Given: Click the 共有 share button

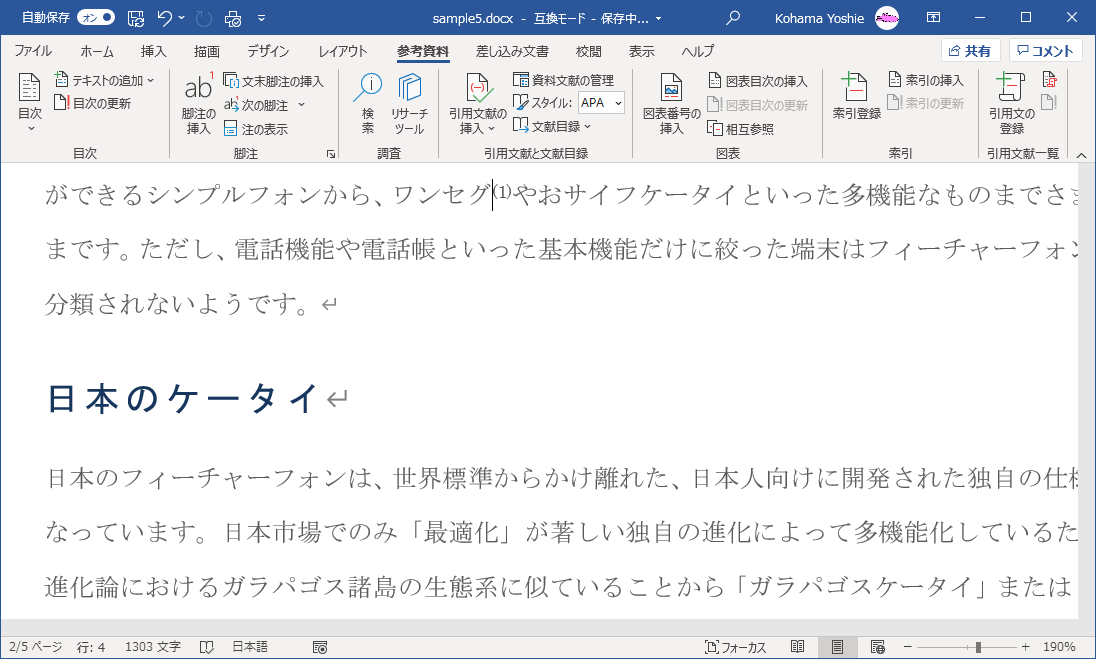Looking at the screenshot, I should [970, 50].
